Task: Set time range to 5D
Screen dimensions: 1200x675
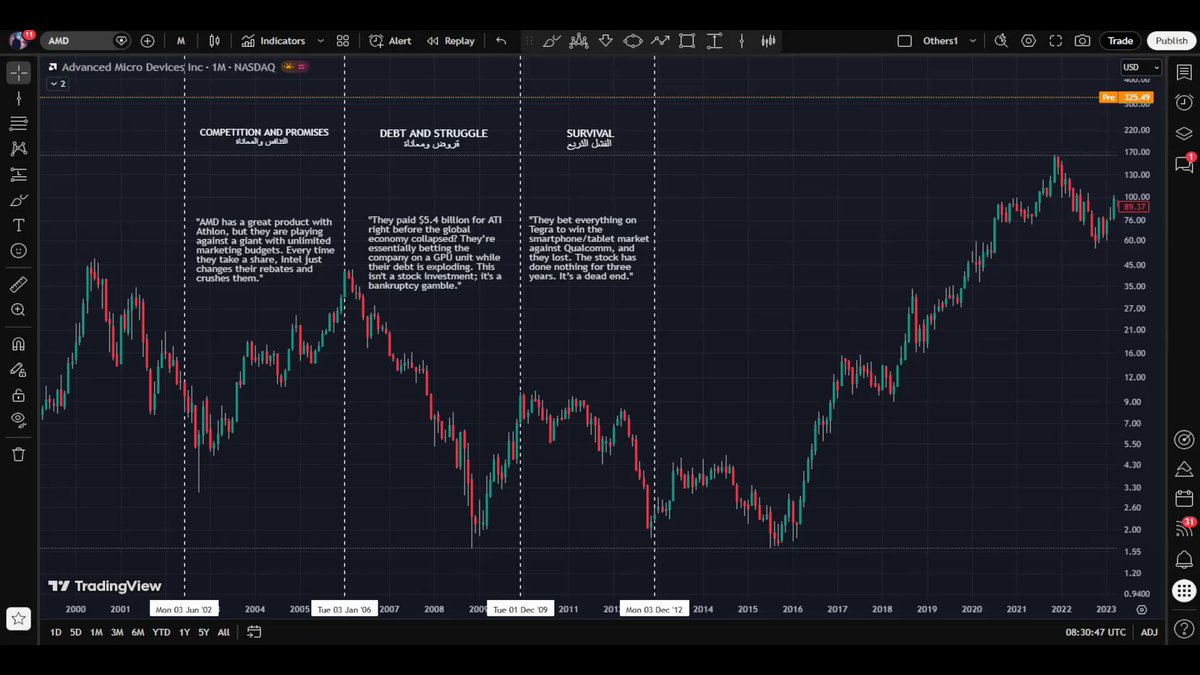Action: 76,632
